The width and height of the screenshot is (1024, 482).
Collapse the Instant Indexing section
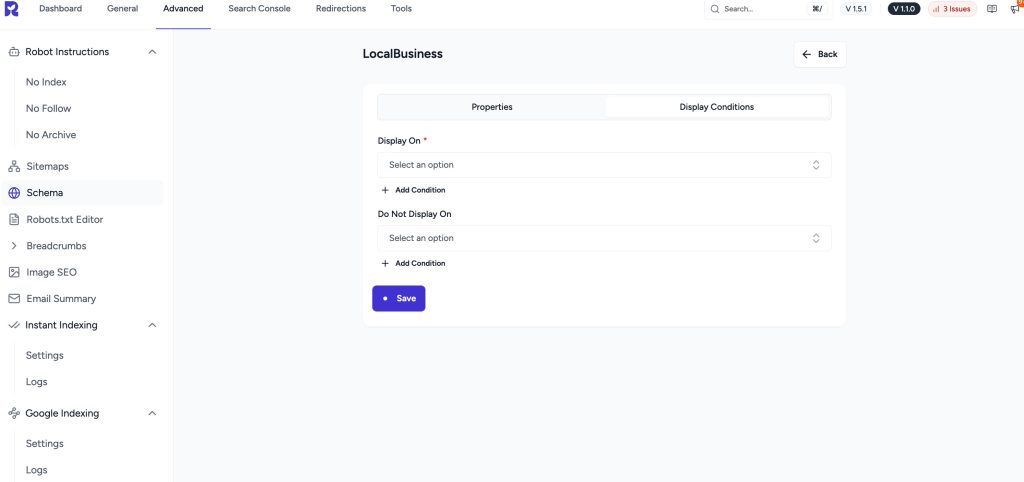click(x=152, y=325)
